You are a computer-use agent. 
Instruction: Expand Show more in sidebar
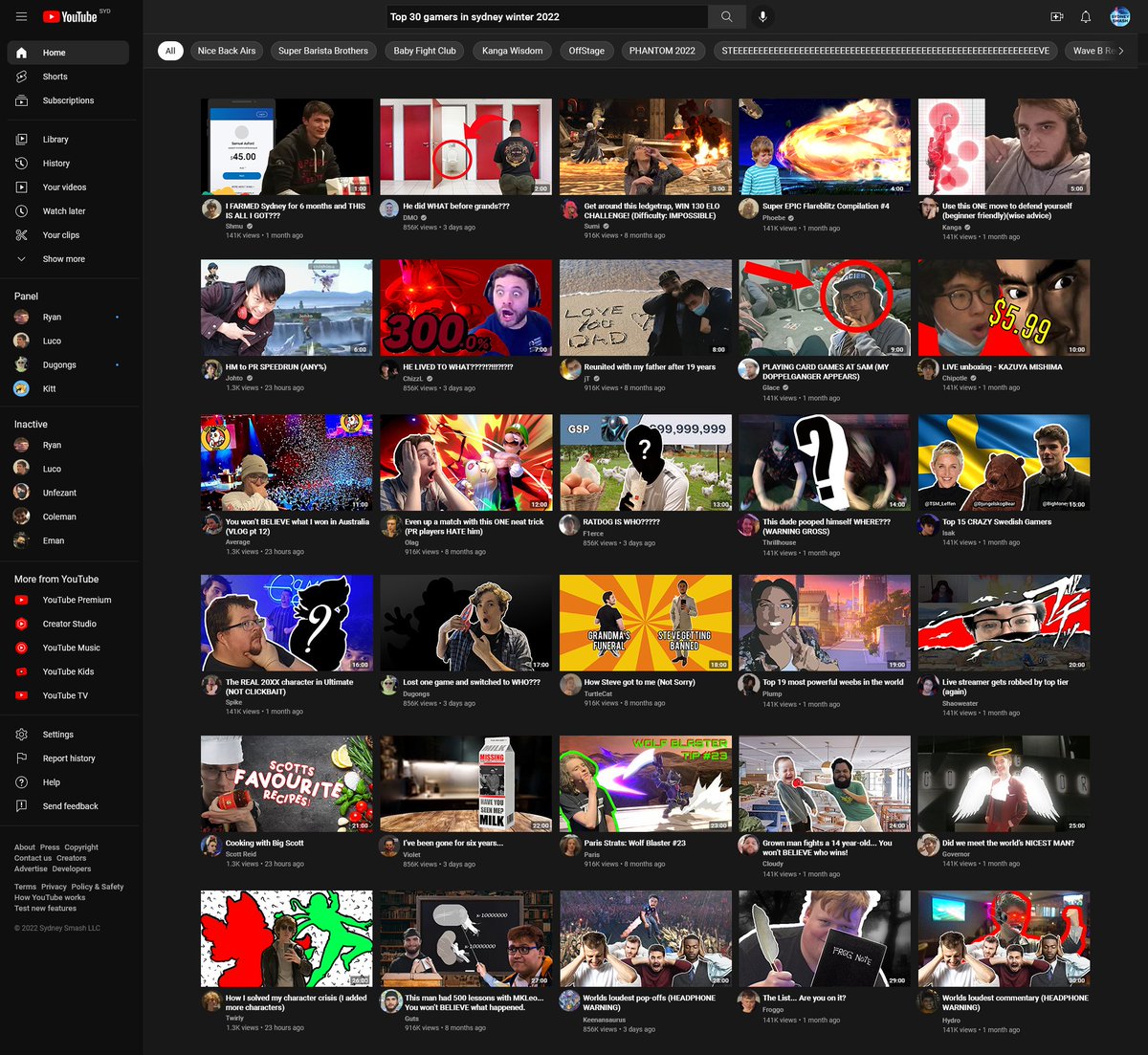pos(68,259)
